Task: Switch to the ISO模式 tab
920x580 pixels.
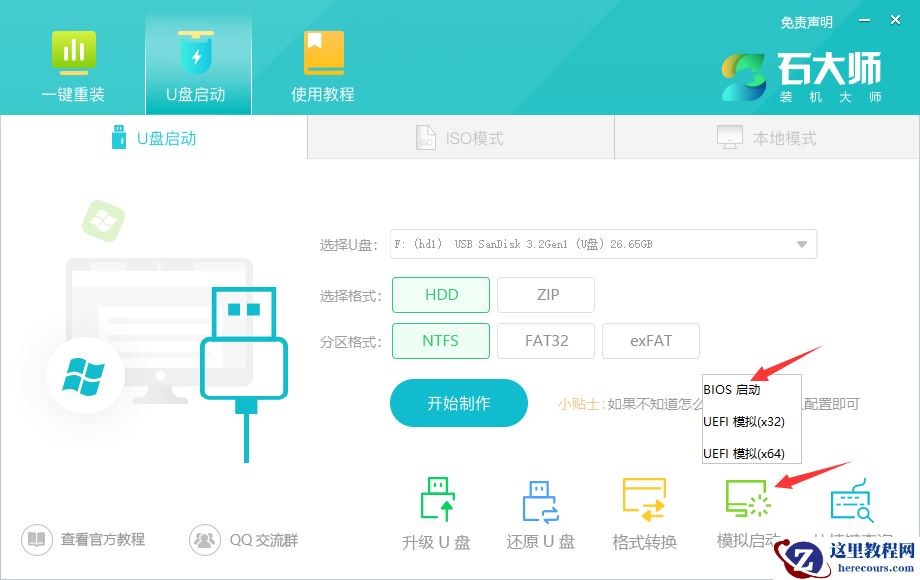Action: (x=460, y=137)
